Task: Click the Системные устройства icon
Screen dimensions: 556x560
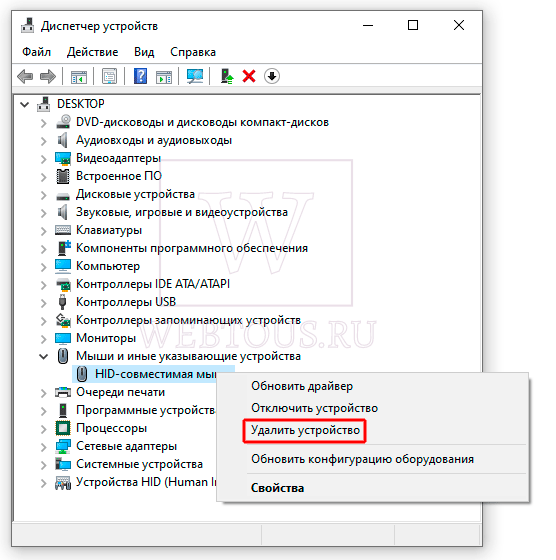Action: (63, 464)
